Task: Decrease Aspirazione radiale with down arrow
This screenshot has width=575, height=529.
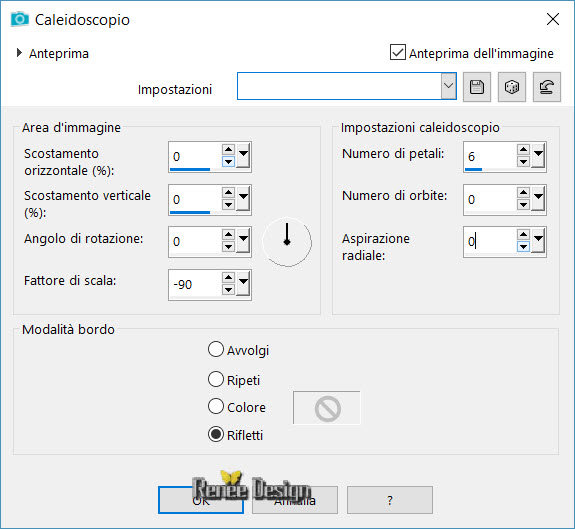Action: (523, 247)
